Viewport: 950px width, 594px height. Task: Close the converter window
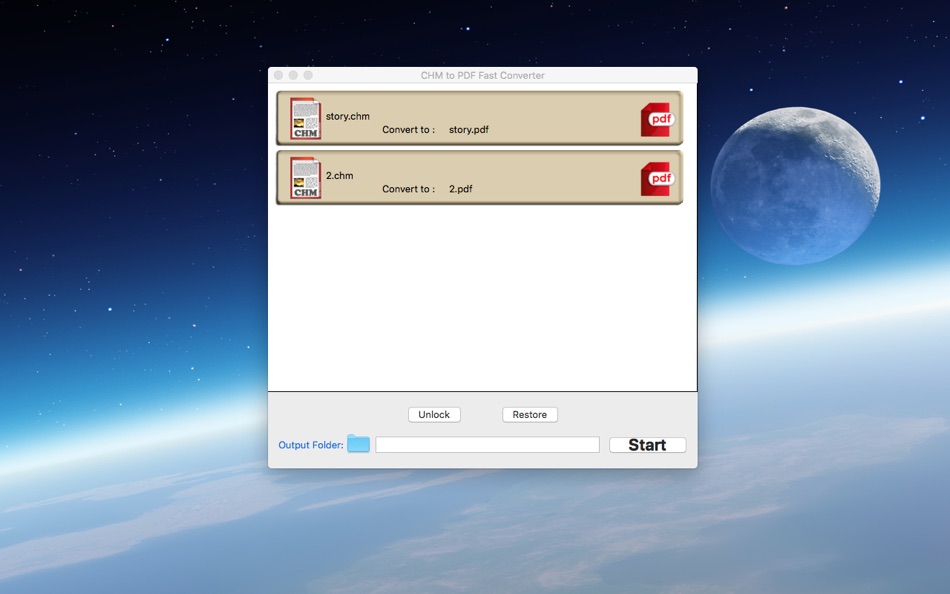[x=279, y=75]
